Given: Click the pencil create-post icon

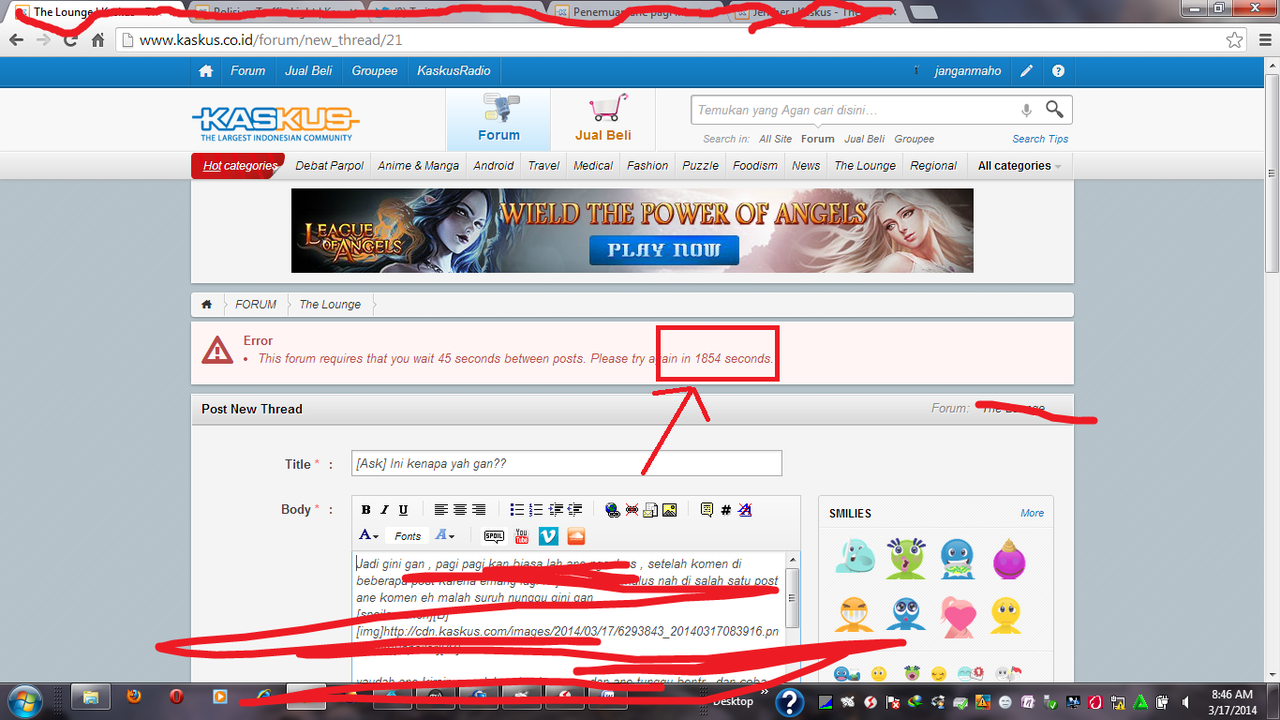Looking at the screenshot, I should pos(1027,71).
